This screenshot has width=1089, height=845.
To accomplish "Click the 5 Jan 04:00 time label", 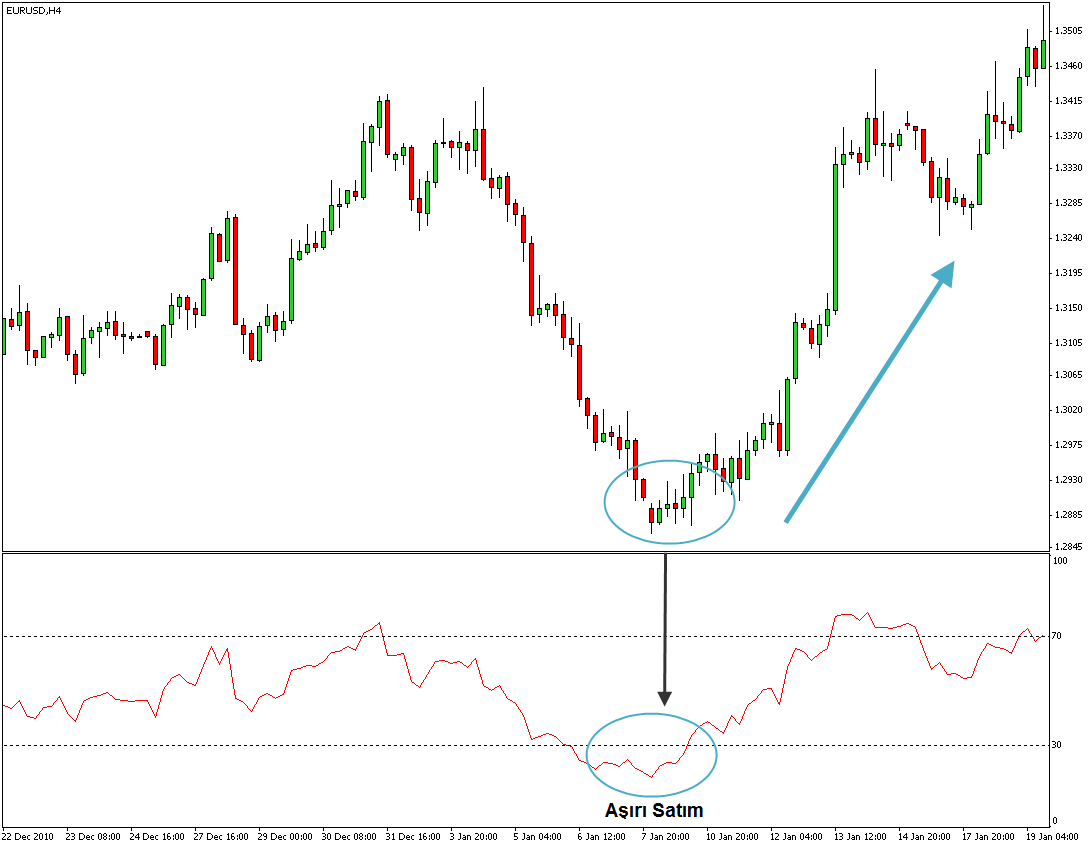I will (x=538, y=837).
